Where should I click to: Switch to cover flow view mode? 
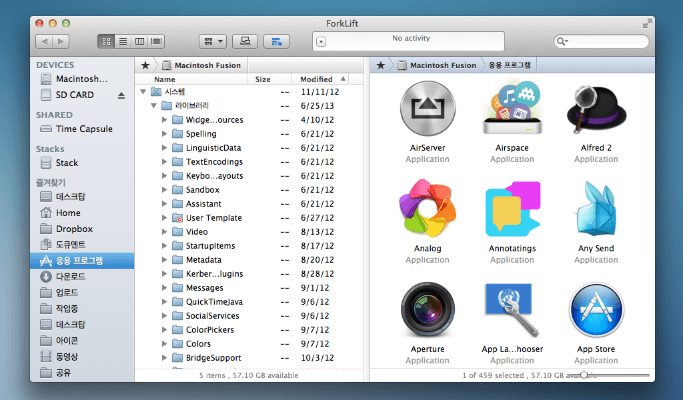coord(156,41)
